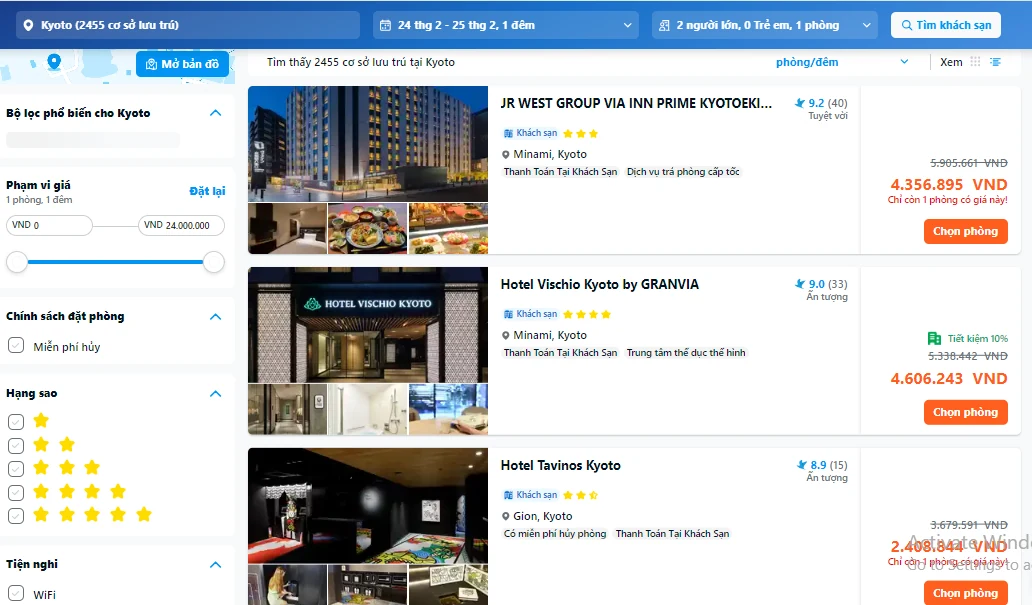Click the map pin marker on map preview
The height and width of the screenshot is (605, 1032).
point(54,63)
